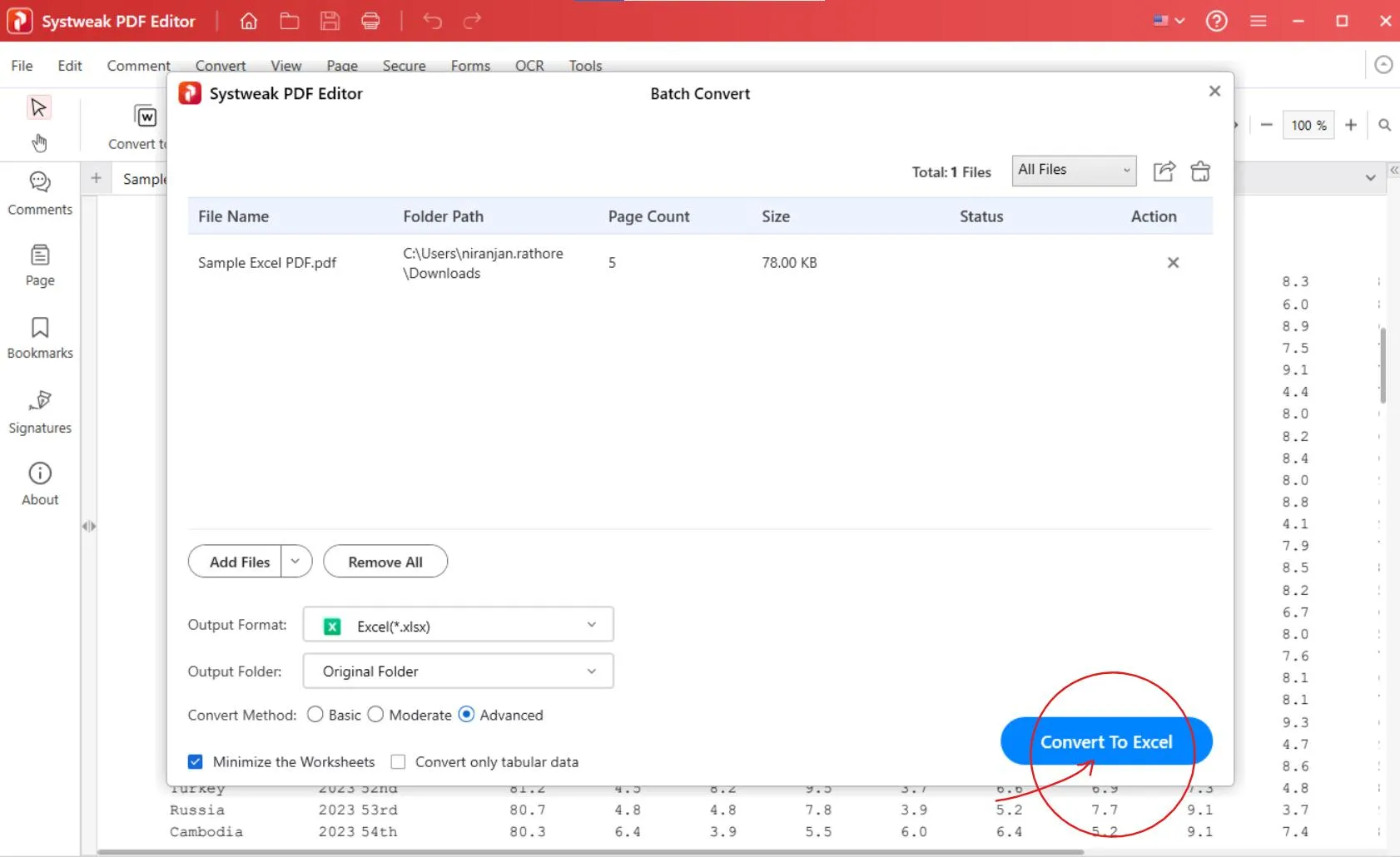This screenshot has height=857, width=1400.
Task: Uncheck Minimize the Worksheets option
Action: 196,761
